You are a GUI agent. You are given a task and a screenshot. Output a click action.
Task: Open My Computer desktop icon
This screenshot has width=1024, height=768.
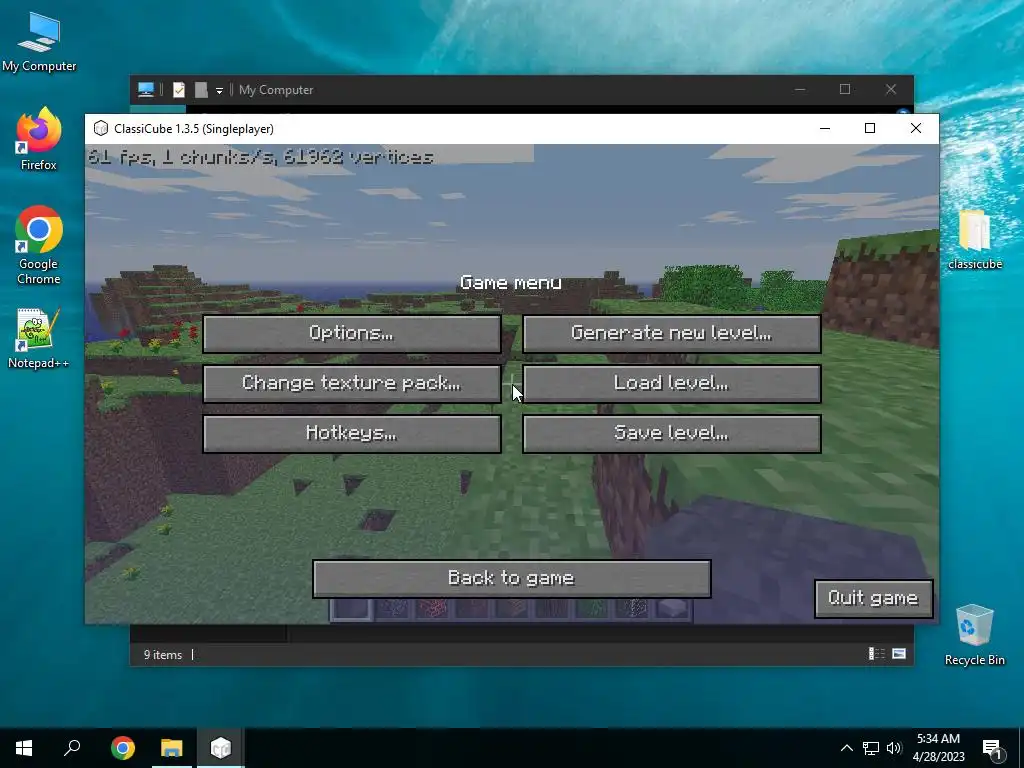click(x=39, y=42)
